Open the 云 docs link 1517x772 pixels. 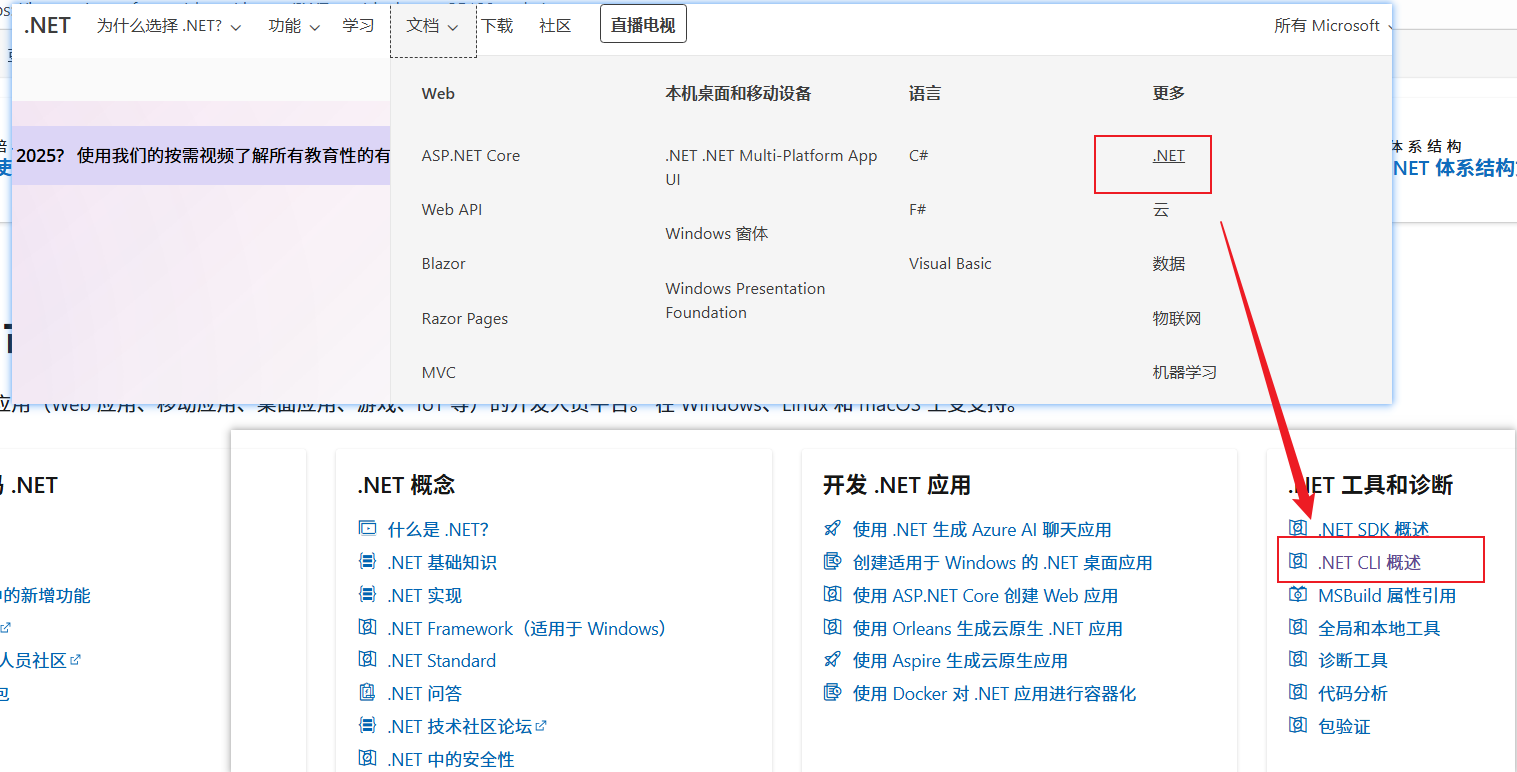(x=1161, y=210)
